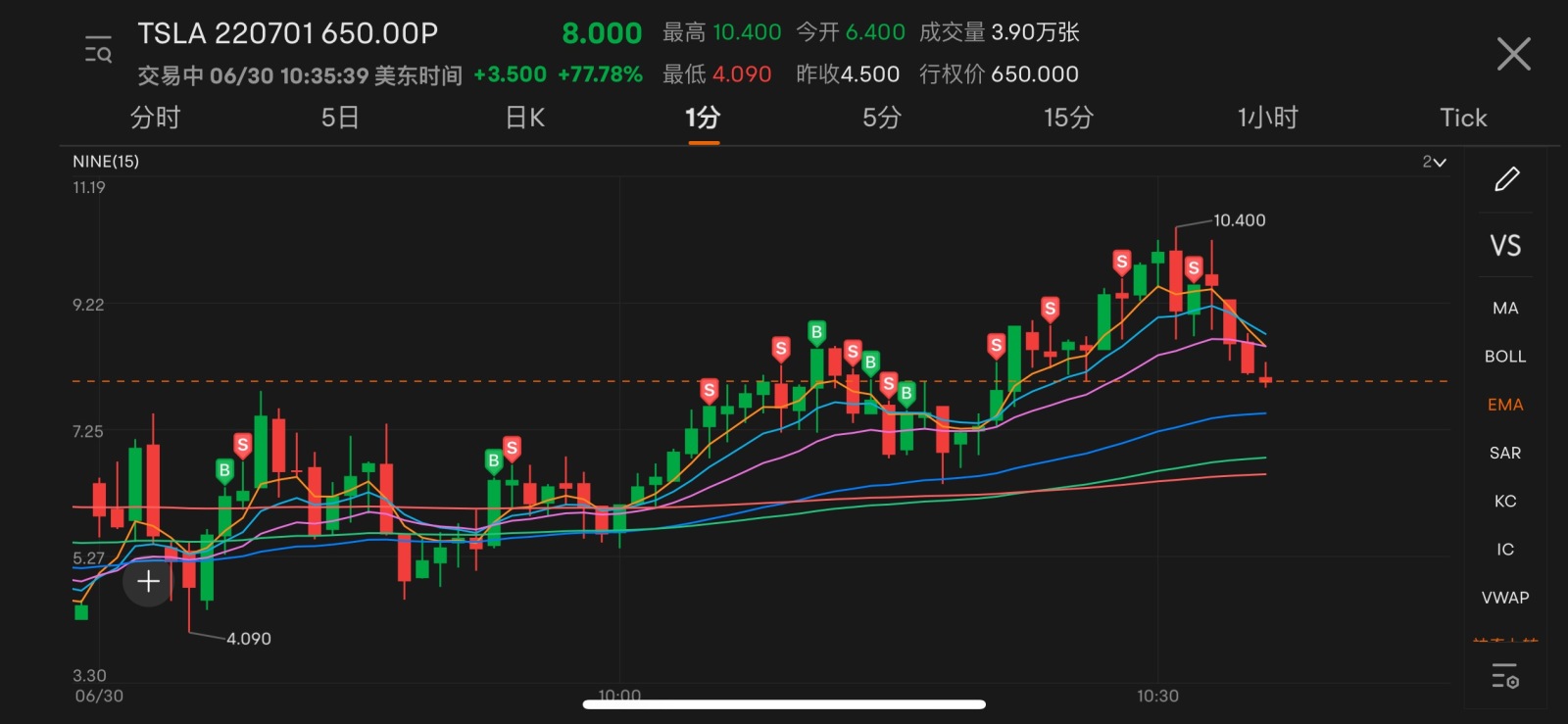1568x724 pixels.
Task: Switch to the 5日 tab
Action: (340, 118)
